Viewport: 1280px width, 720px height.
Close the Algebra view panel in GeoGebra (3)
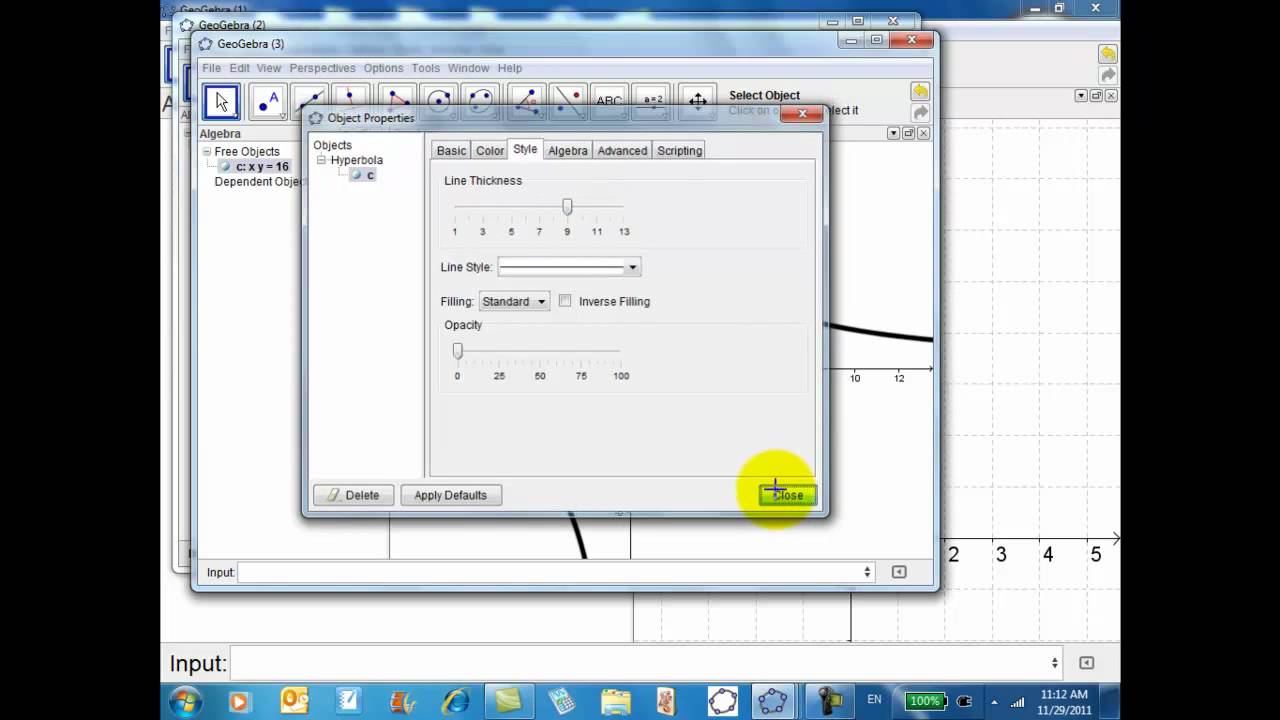923,133
